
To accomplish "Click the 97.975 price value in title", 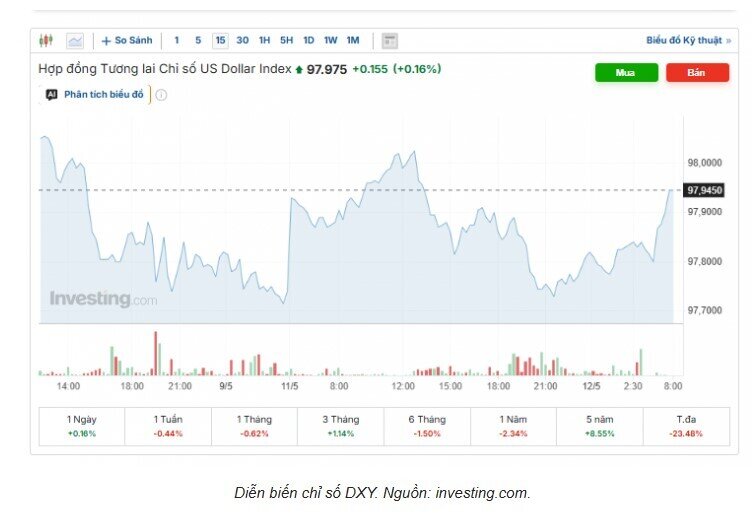I will tap(326, 69).
